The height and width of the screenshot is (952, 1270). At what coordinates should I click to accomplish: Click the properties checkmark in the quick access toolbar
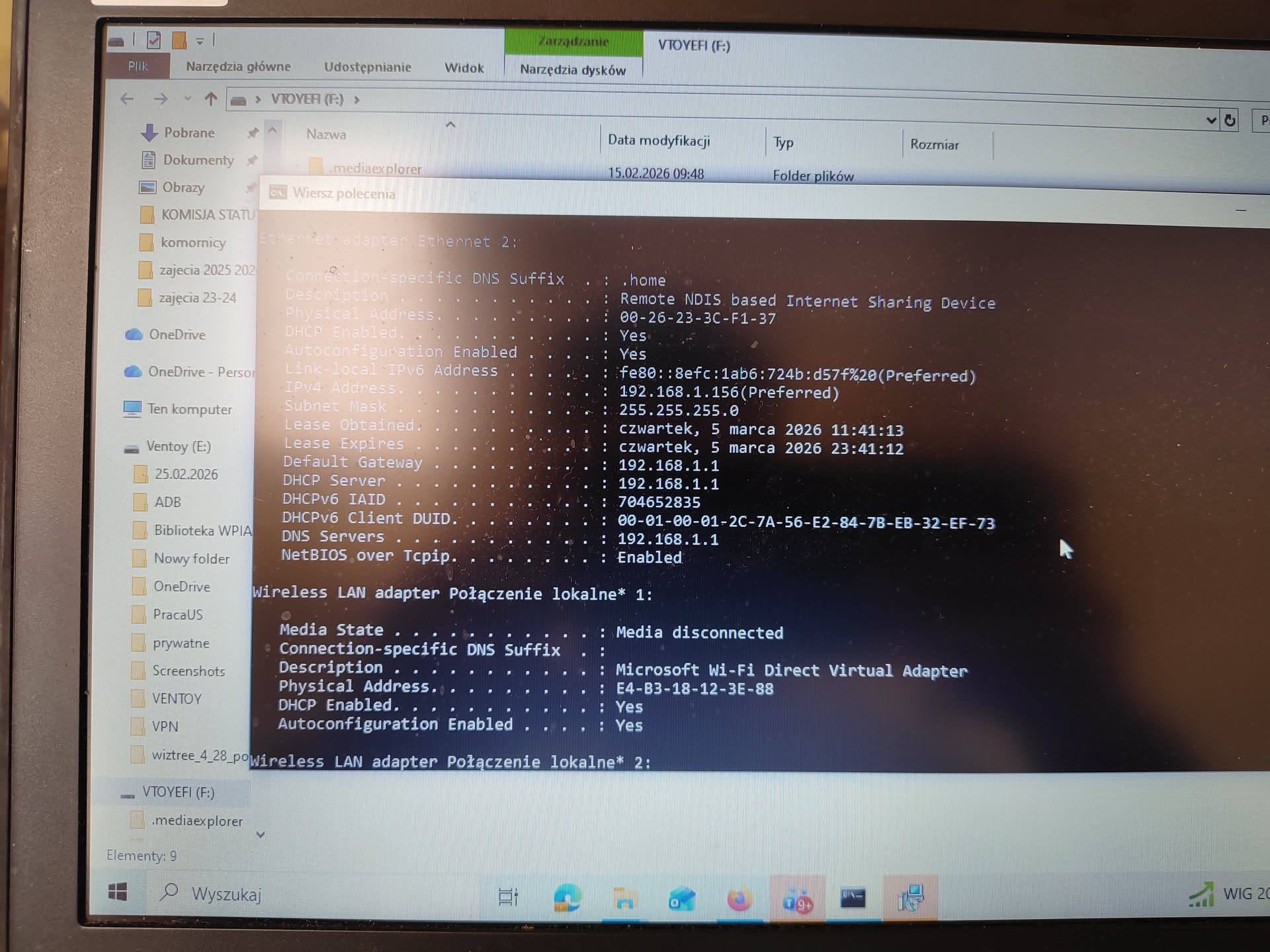tap(153, 41)
